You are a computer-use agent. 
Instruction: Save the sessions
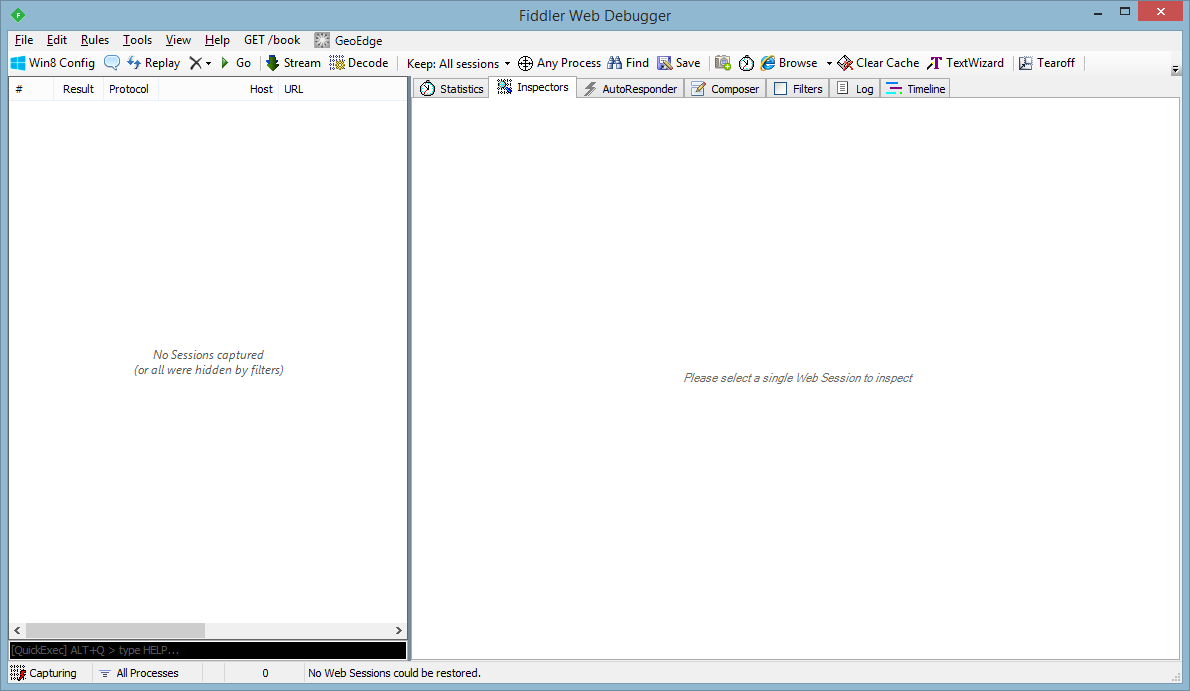(x=678, y=63)
